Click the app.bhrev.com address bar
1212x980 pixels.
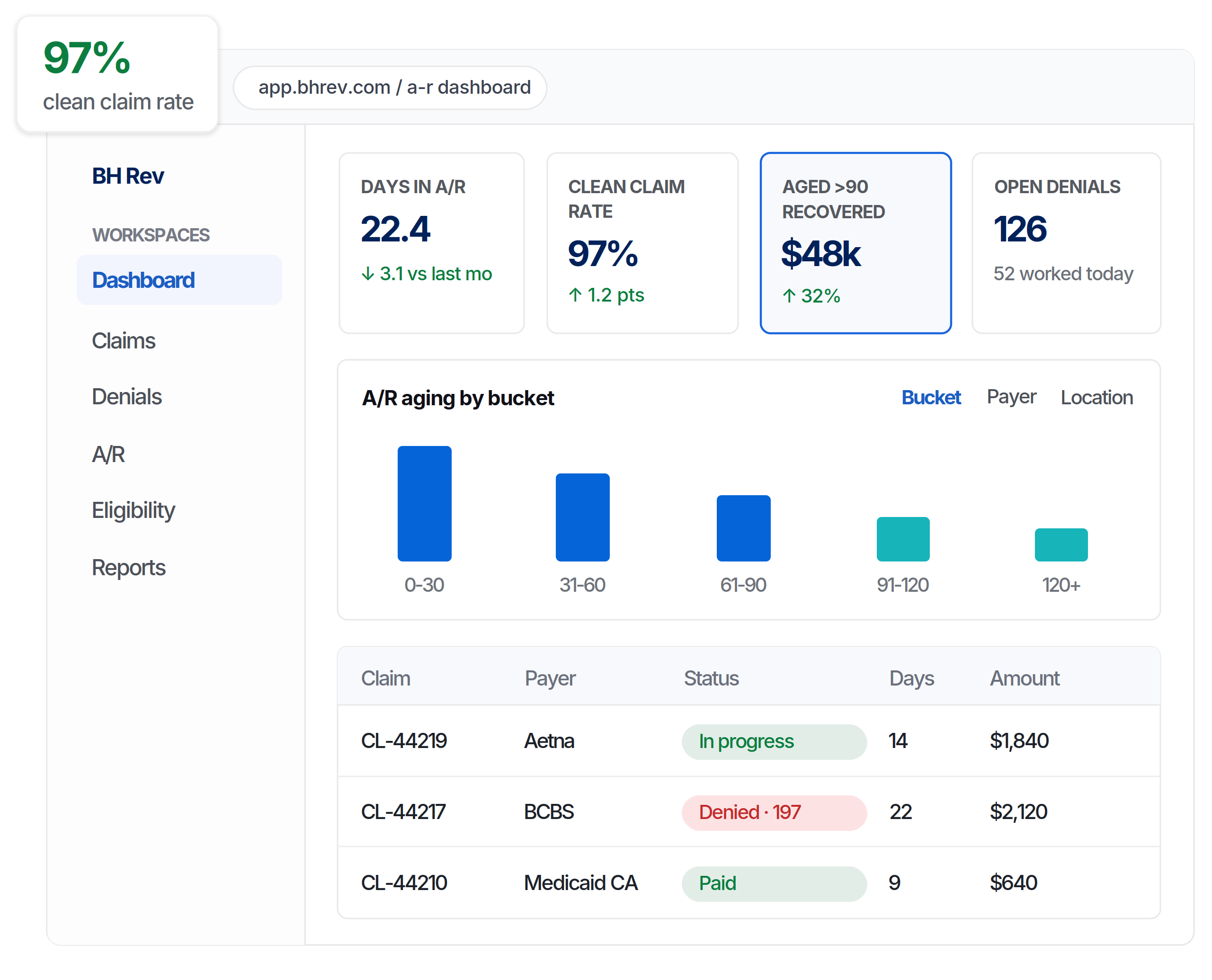(390, 88)
